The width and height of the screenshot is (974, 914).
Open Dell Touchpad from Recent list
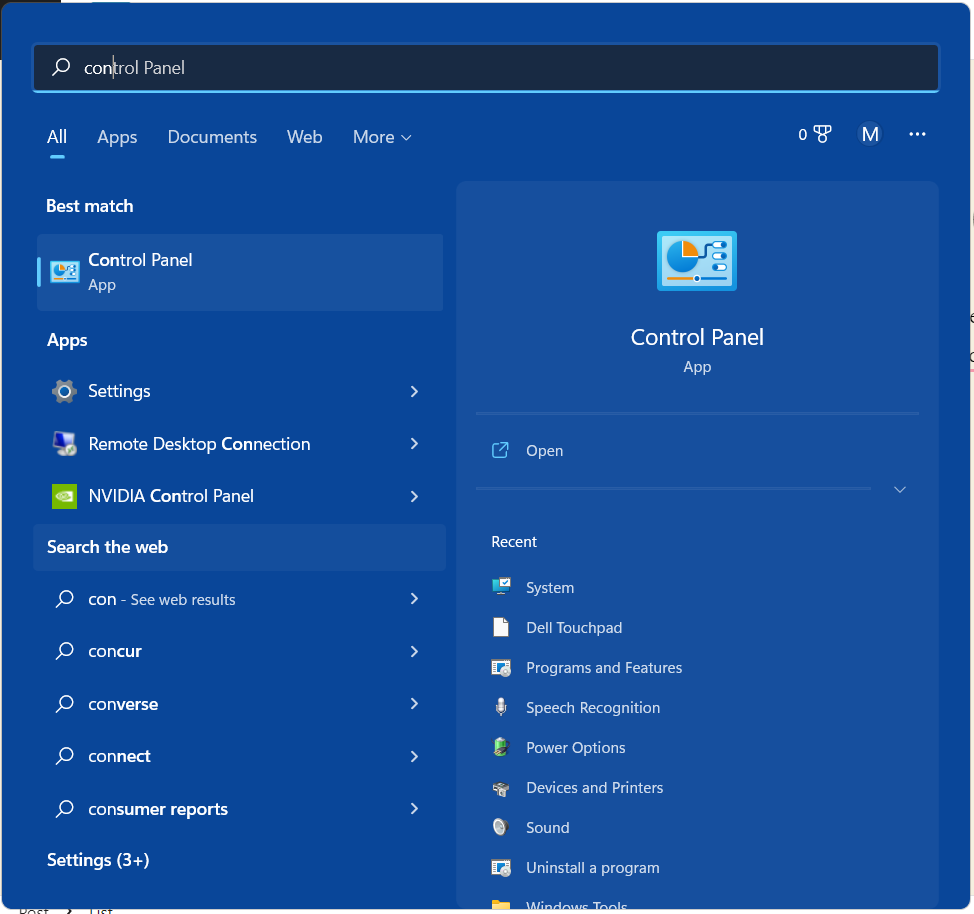click(574, 628)
